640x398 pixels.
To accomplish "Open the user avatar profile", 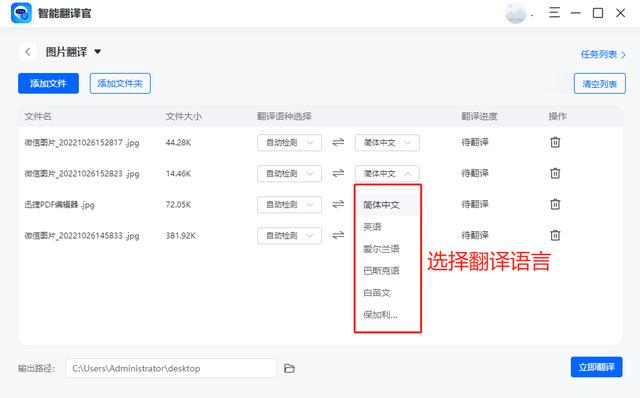I will click(516, 13).
